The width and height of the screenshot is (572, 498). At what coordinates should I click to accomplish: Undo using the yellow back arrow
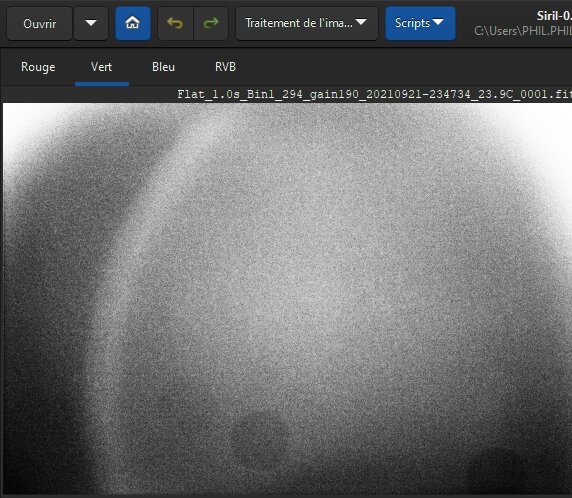coord(175,23)
